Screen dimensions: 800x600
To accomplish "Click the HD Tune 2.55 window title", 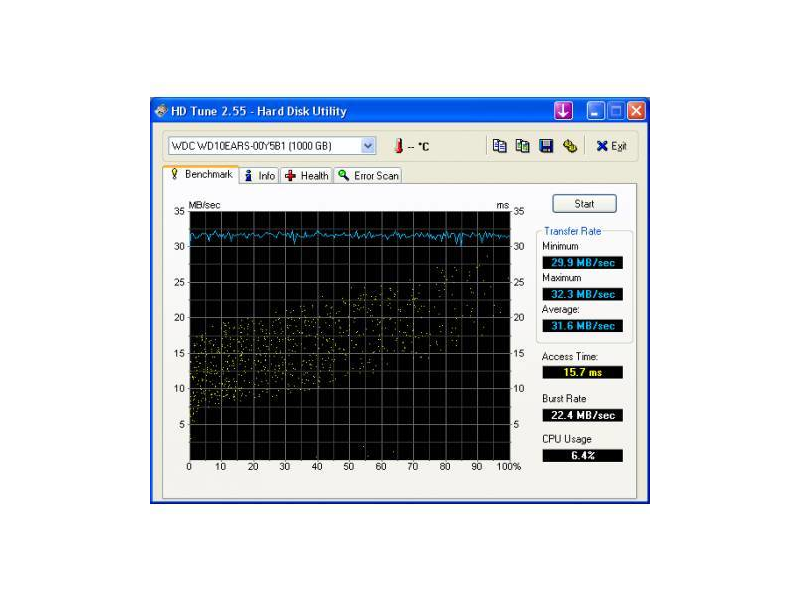I will click(259, 111).
